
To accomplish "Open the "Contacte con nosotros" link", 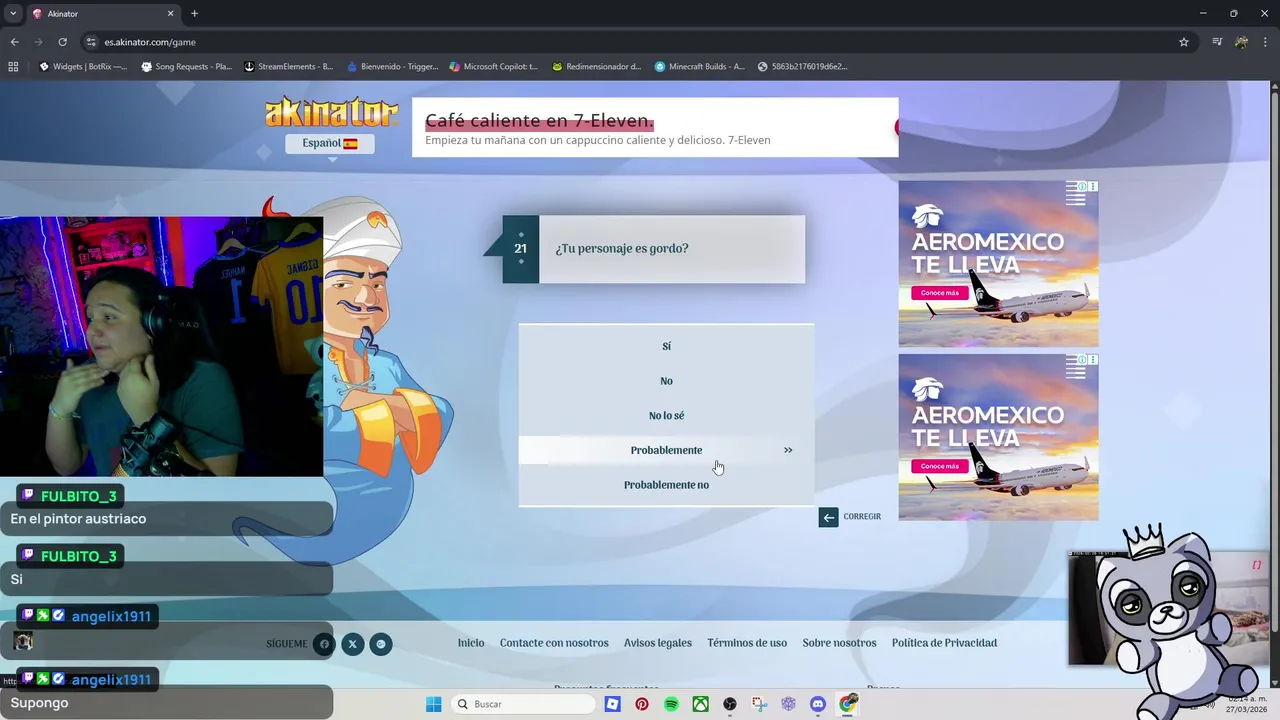I will (x=554, y=643).
